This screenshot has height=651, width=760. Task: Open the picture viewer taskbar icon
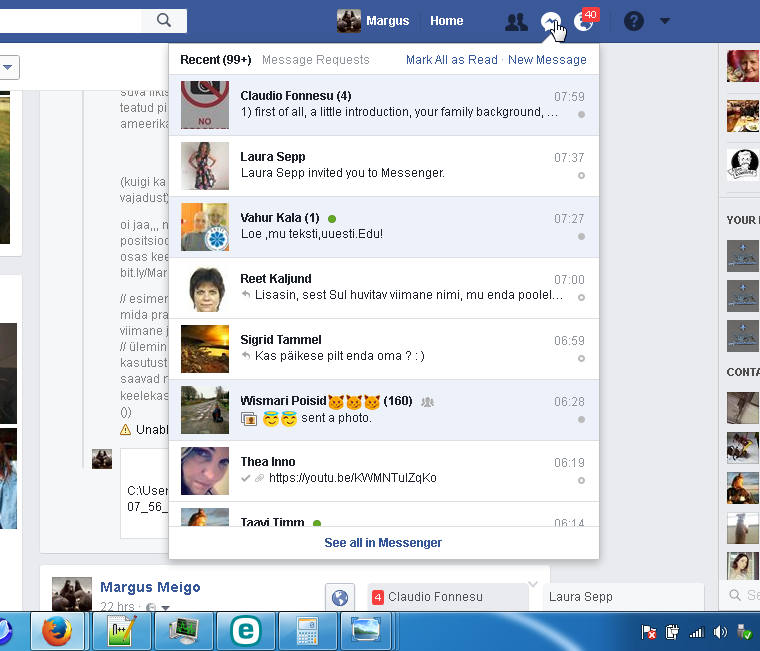pyautogui.click(x=365, y=631)
